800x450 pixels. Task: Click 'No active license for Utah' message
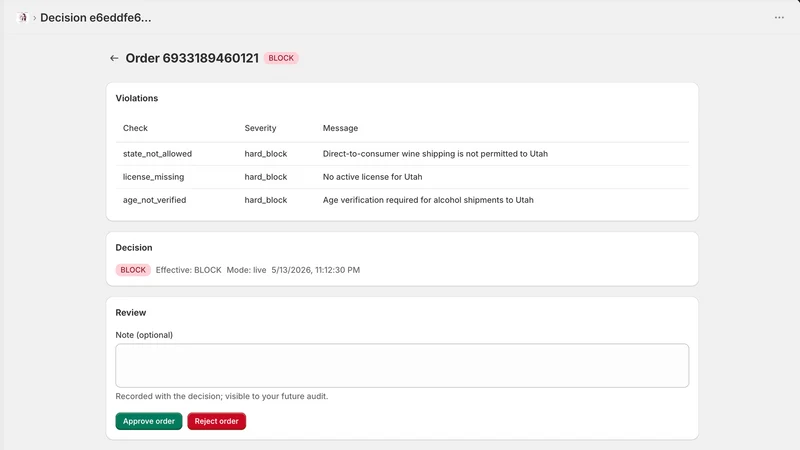click(x=372, y=177)
